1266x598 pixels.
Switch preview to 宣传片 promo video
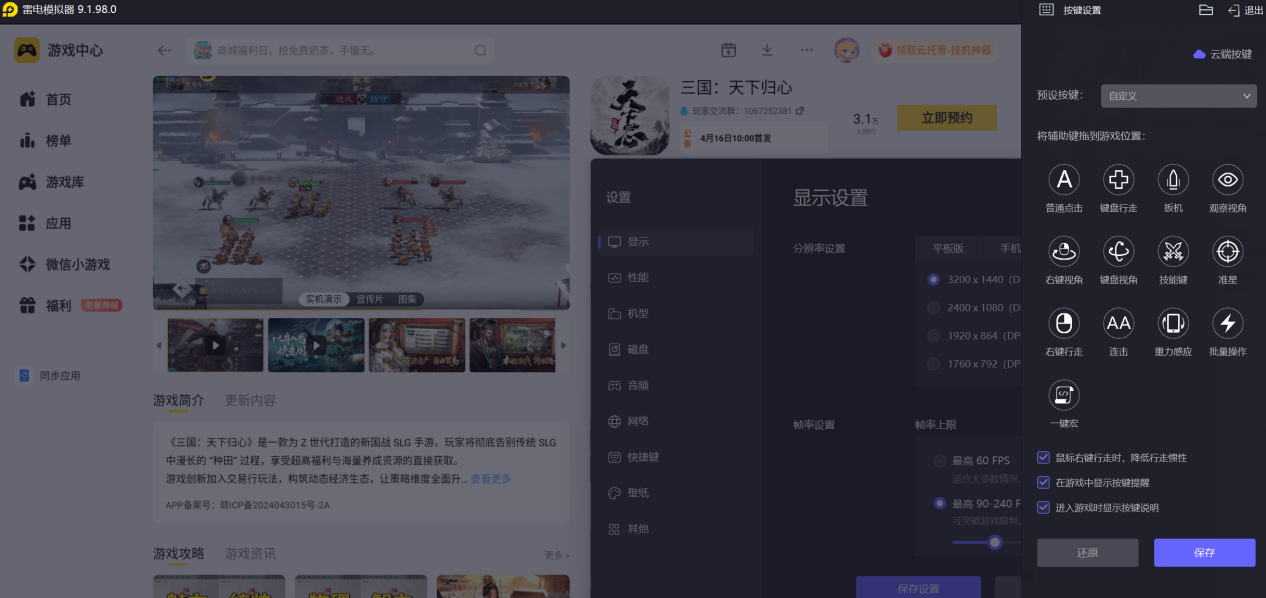pyautogui.click(x=370, y=299)
